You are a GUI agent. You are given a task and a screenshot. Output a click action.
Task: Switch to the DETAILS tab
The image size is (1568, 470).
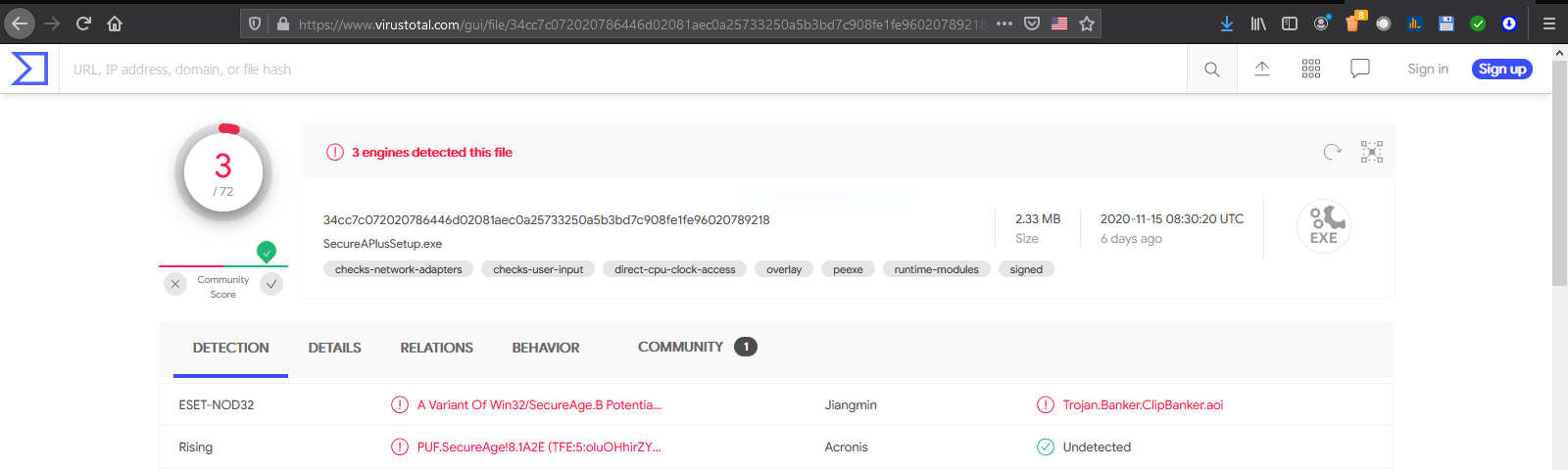point(334,348)
